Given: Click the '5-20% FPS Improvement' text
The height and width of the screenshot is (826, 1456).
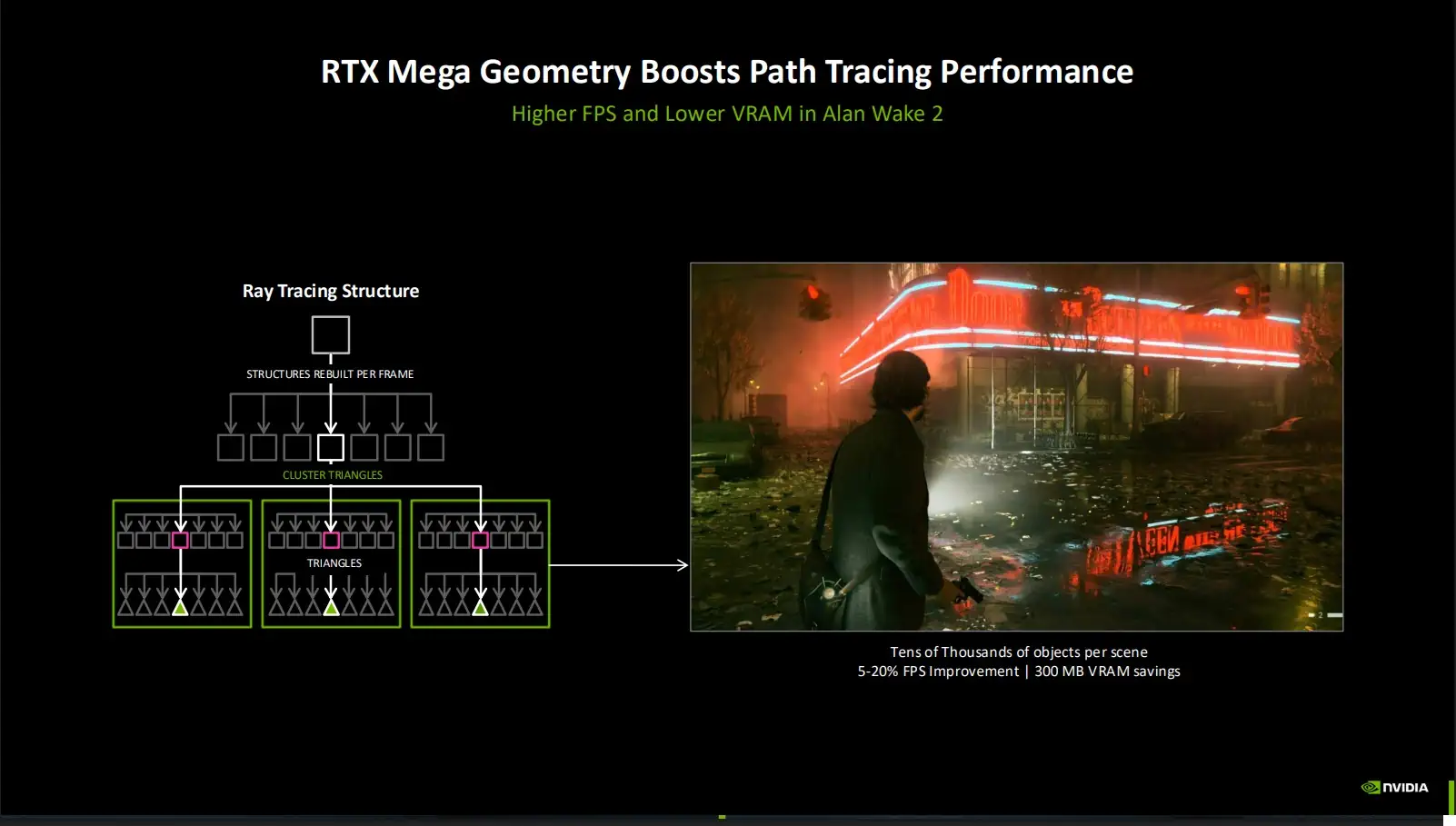Looking at the screenshot, I should click(x=938, y=672).
